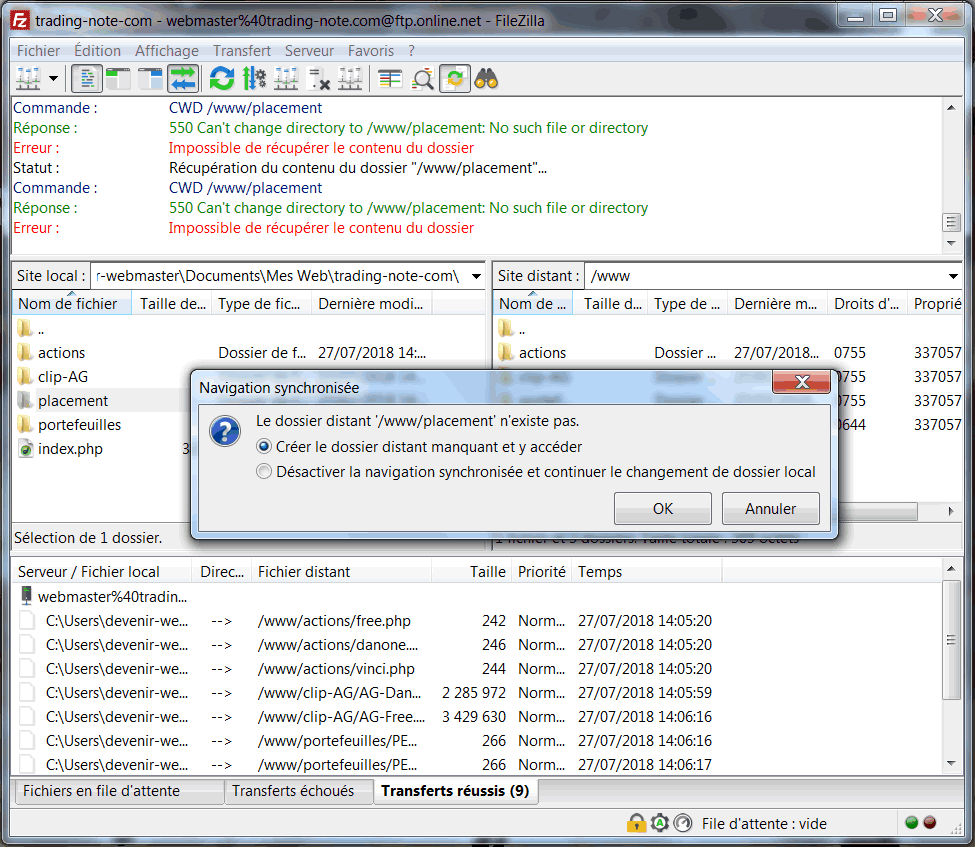Toggle directory comparison magnifier icon
Screen dimensions: 975x847
coord(423,79)
